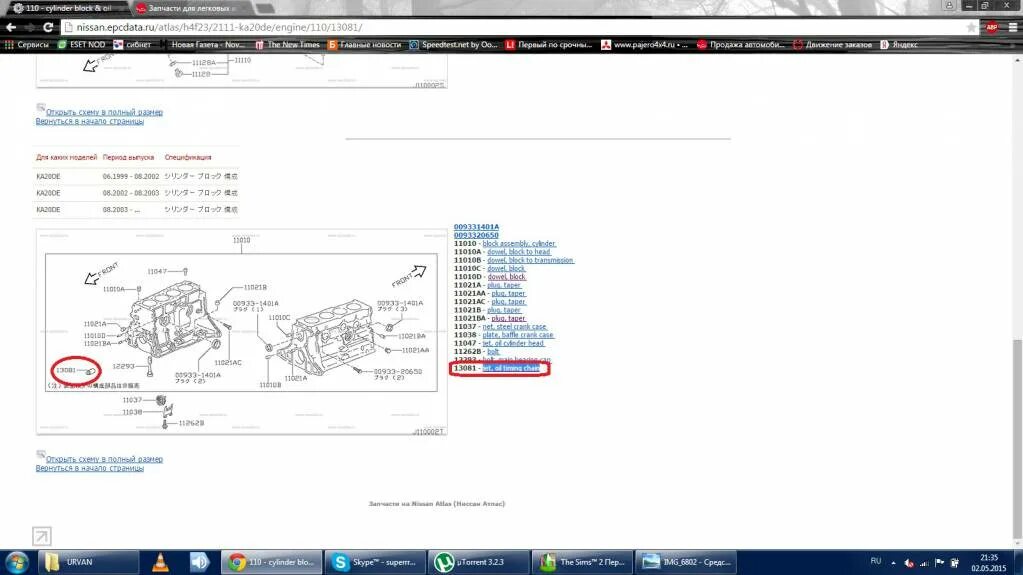Click the vertical page scrollbar thumb

[1018, 440]
